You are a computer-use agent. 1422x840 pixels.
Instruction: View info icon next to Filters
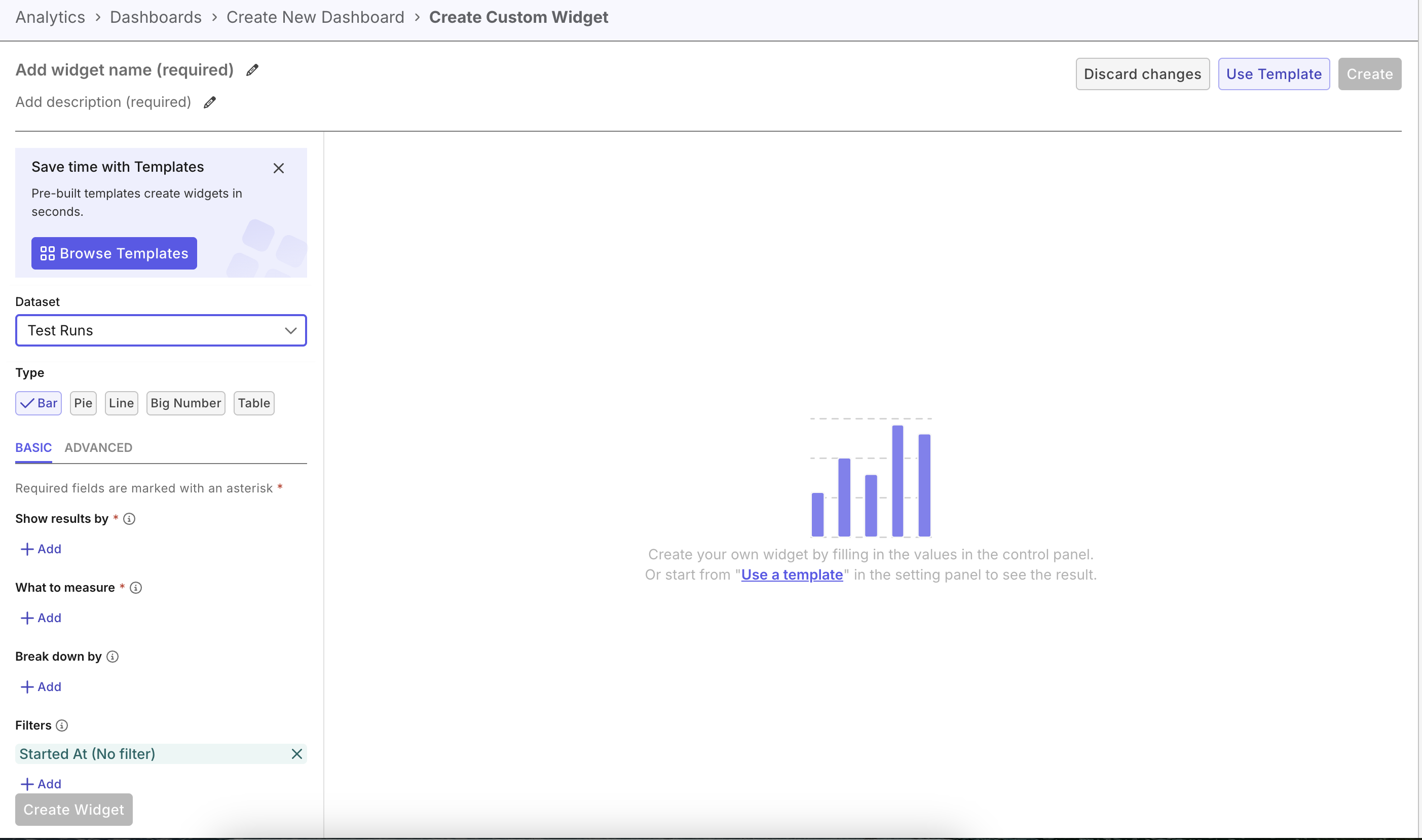(62, 726)
